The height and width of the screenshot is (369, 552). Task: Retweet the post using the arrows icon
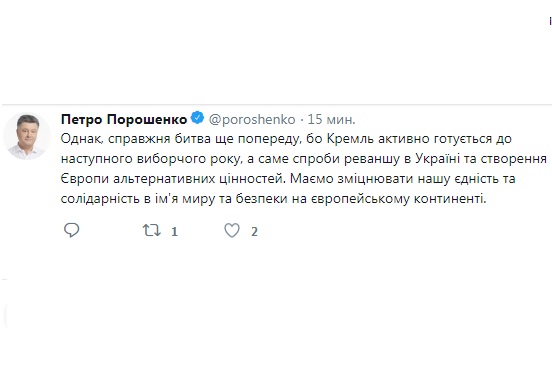coord(152,231)
